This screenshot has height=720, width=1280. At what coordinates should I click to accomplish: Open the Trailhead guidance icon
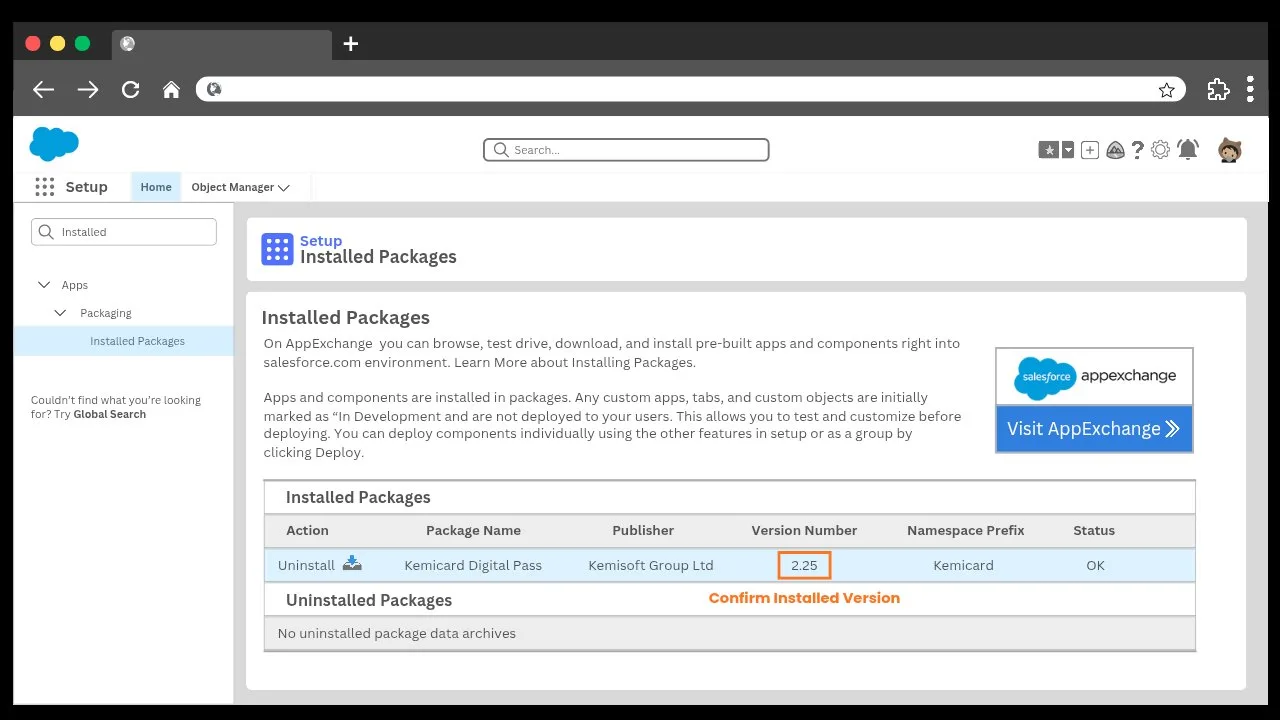[x=1115, y=150]
